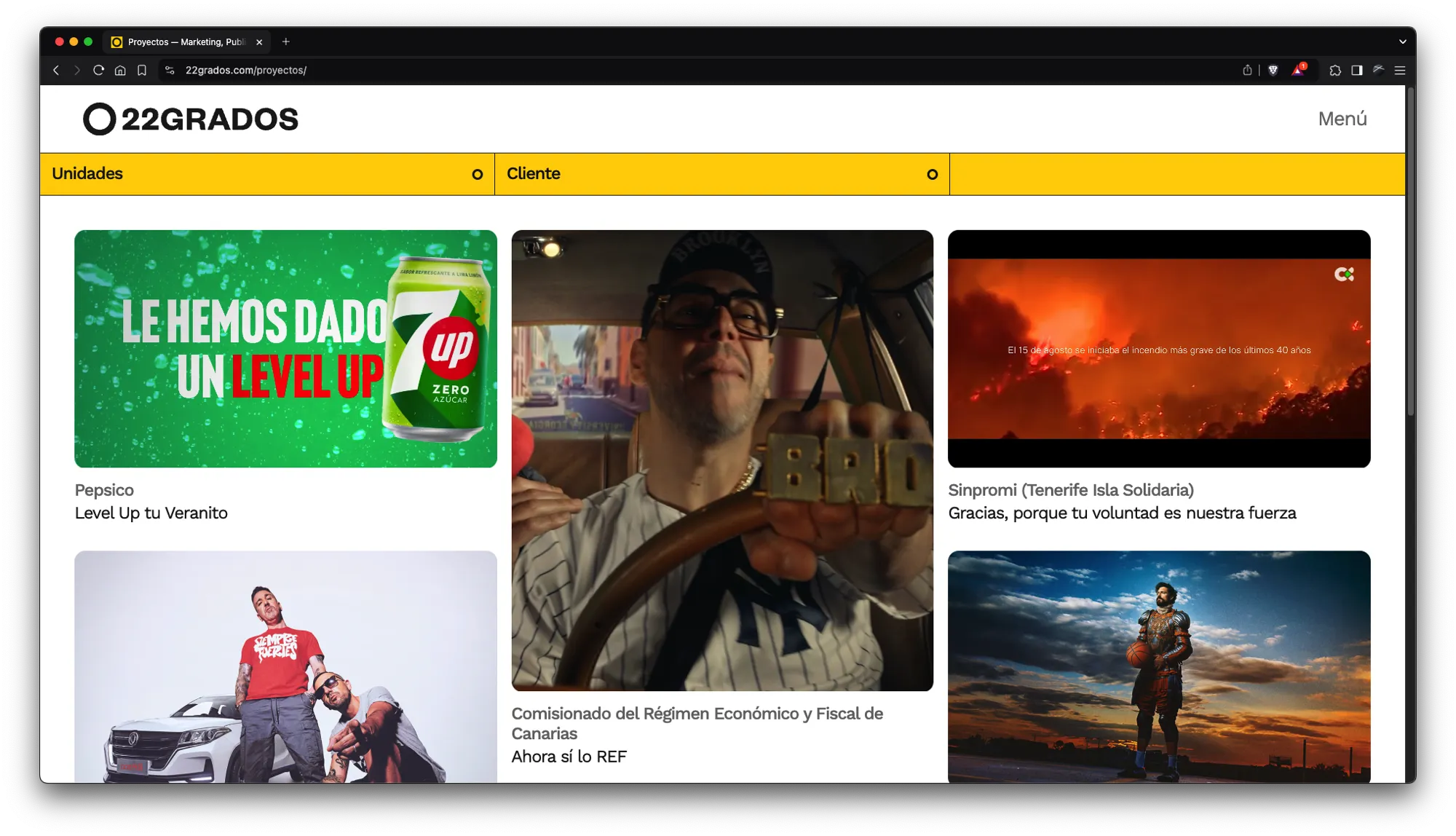Open the Menú navigation
The width and height of the screenshot is (1456, 836).
(1342, 119)
